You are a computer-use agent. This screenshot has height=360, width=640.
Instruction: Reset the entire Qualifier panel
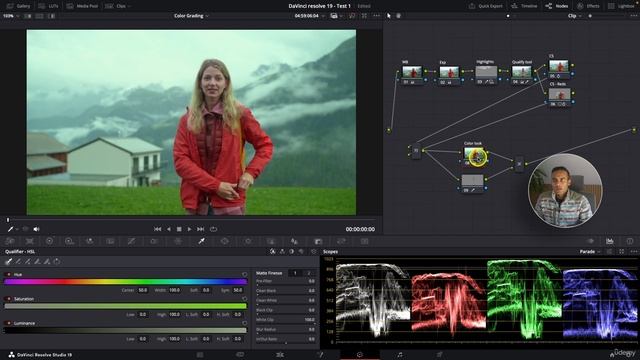313,251
